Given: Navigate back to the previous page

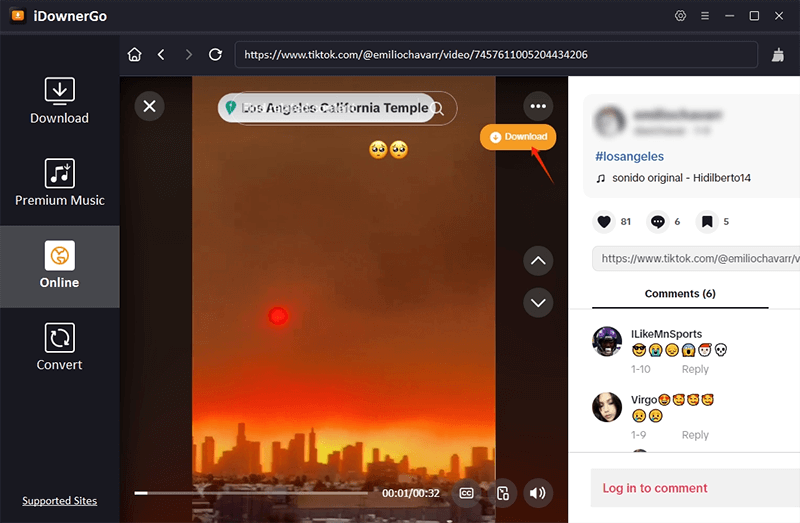Looking at the screenshot, I should (x=161, y=55).
